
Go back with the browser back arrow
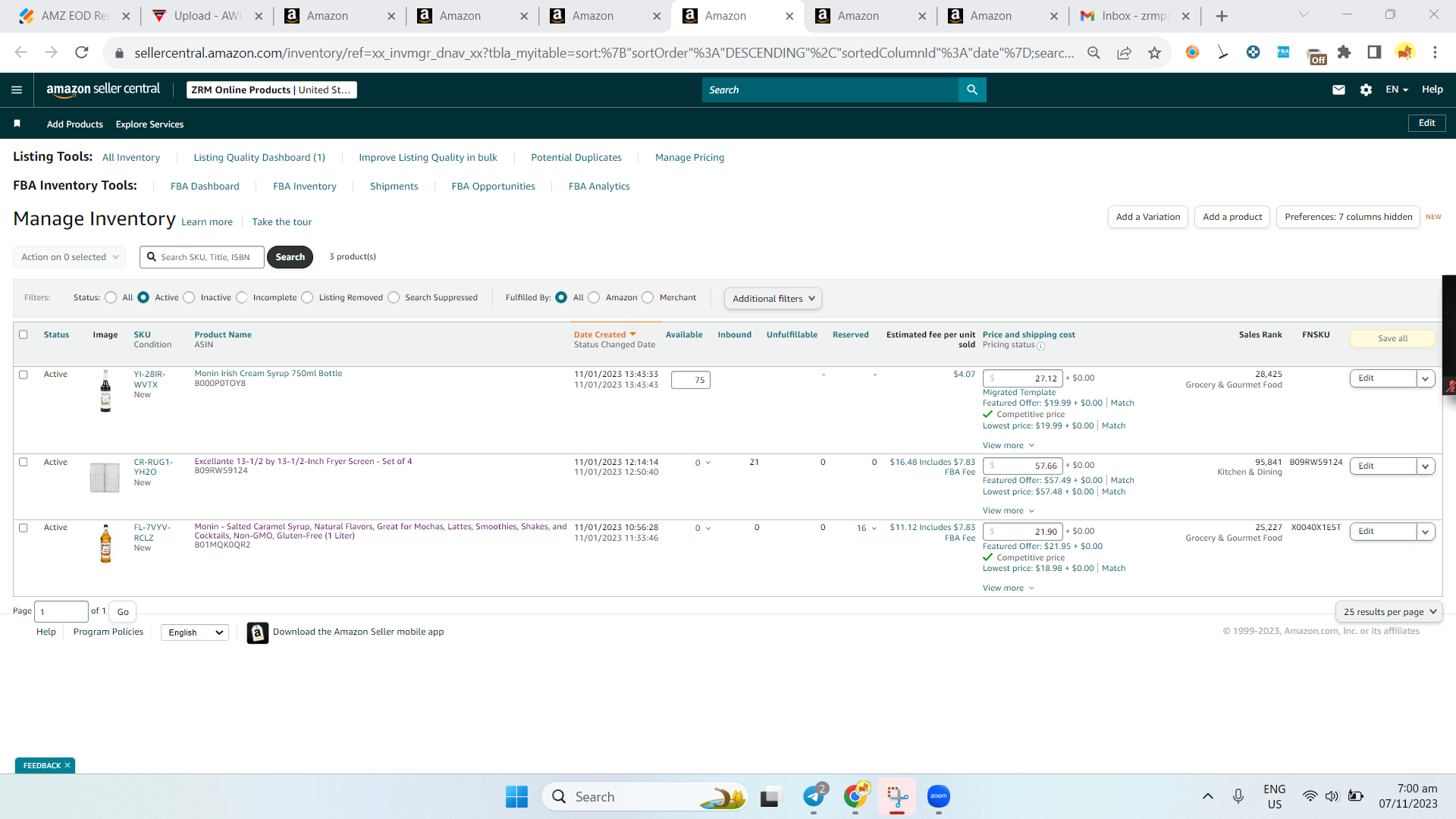click(21, 52)
